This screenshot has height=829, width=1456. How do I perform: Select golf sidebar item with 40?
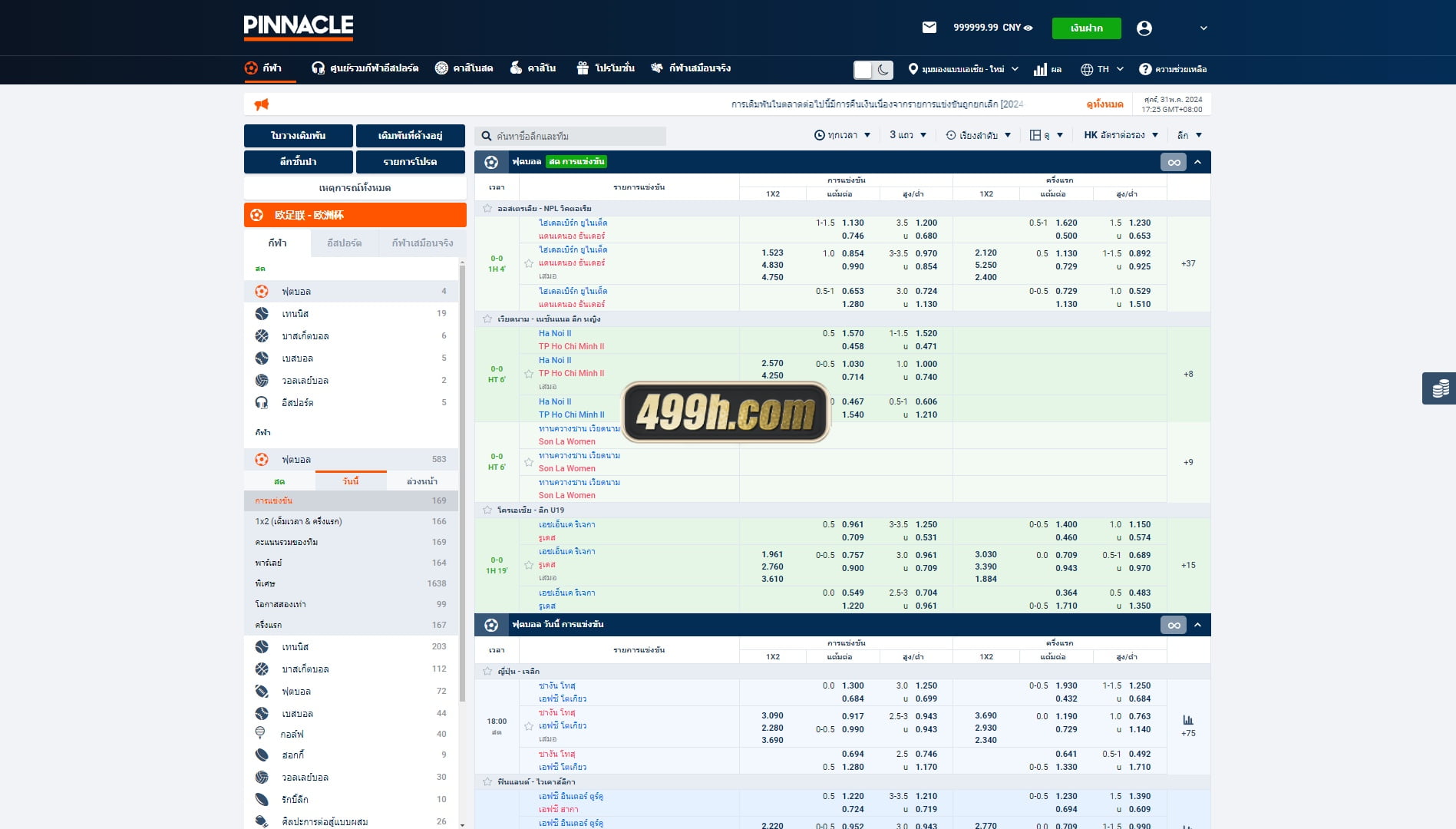pyautogui.click(x=352, y=734)
